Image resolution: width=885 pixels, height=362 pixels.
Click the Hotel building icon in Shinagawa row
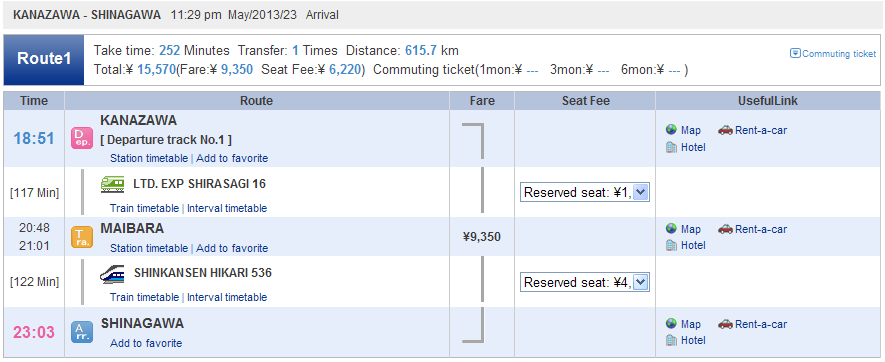(671, 340)
